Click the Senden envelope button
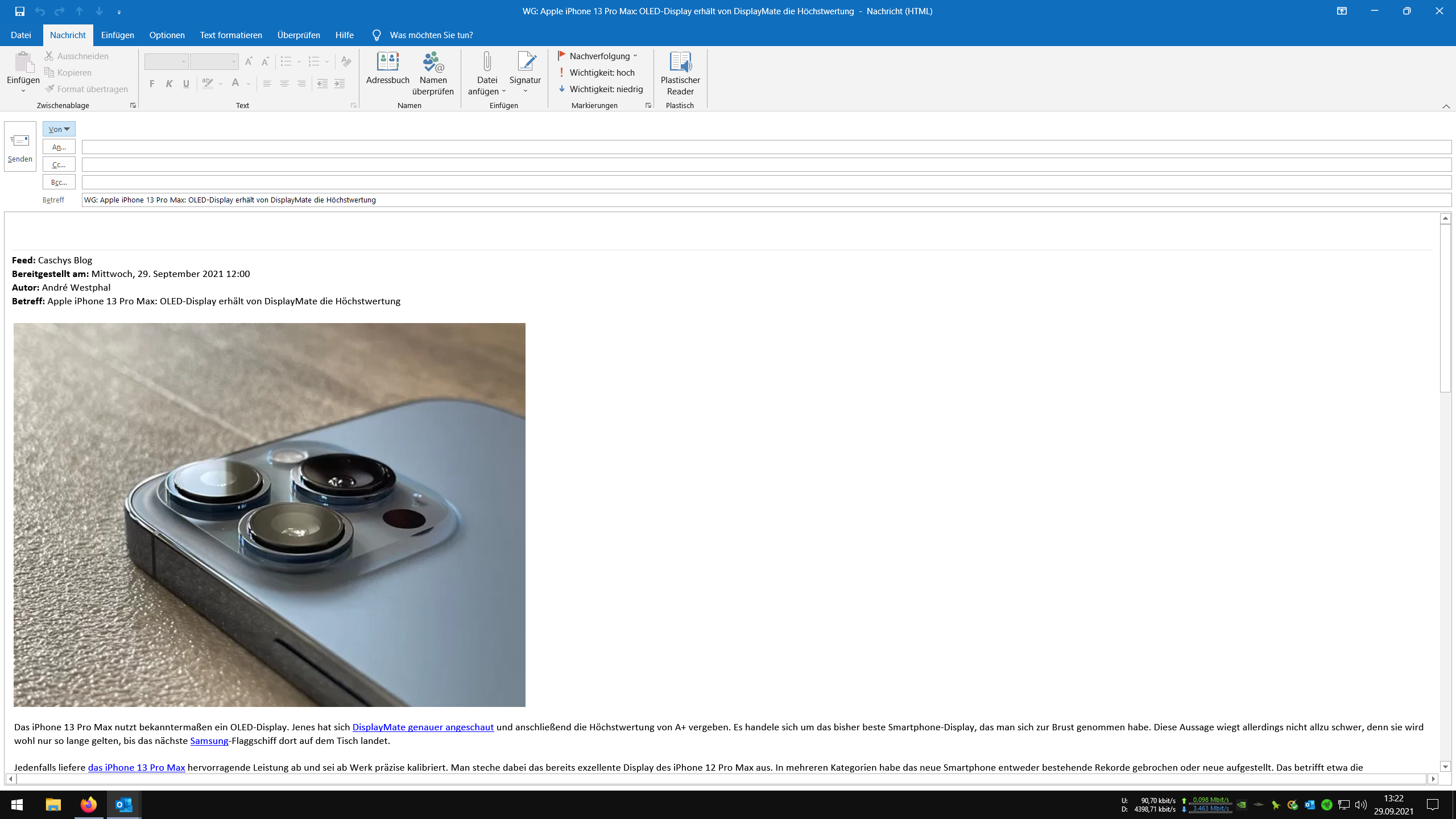This screenshot has height=819, width=1456. pyautogui.click(x=20, y=146)
